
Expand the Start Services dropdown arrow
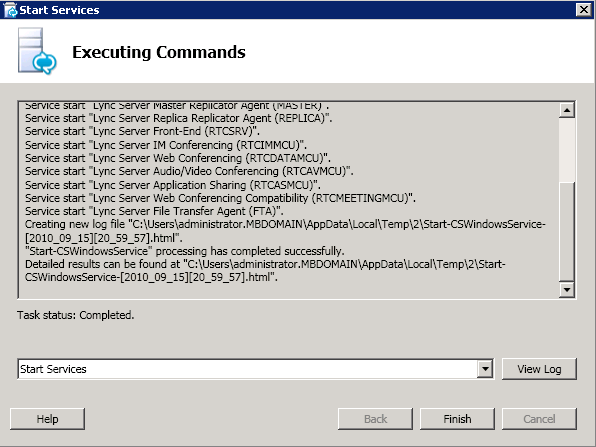[485, 369]
